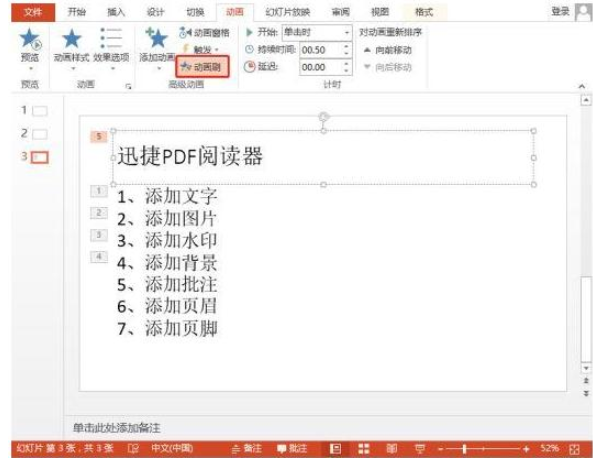
Task: Click the 52% zoom level
Action: click(x=550, y=449)
